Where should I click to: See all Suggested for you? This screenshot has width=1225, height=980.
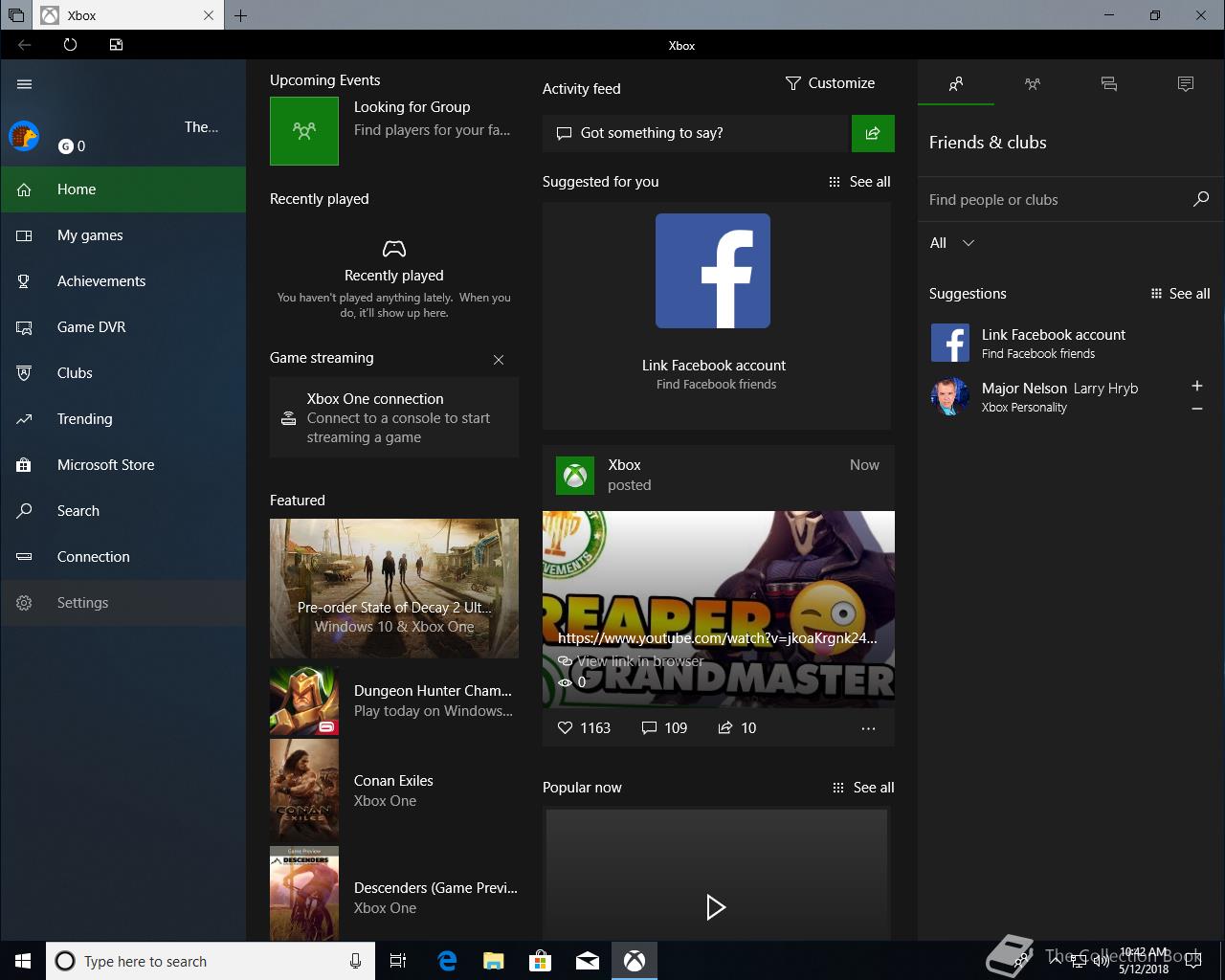coord(859,182)
